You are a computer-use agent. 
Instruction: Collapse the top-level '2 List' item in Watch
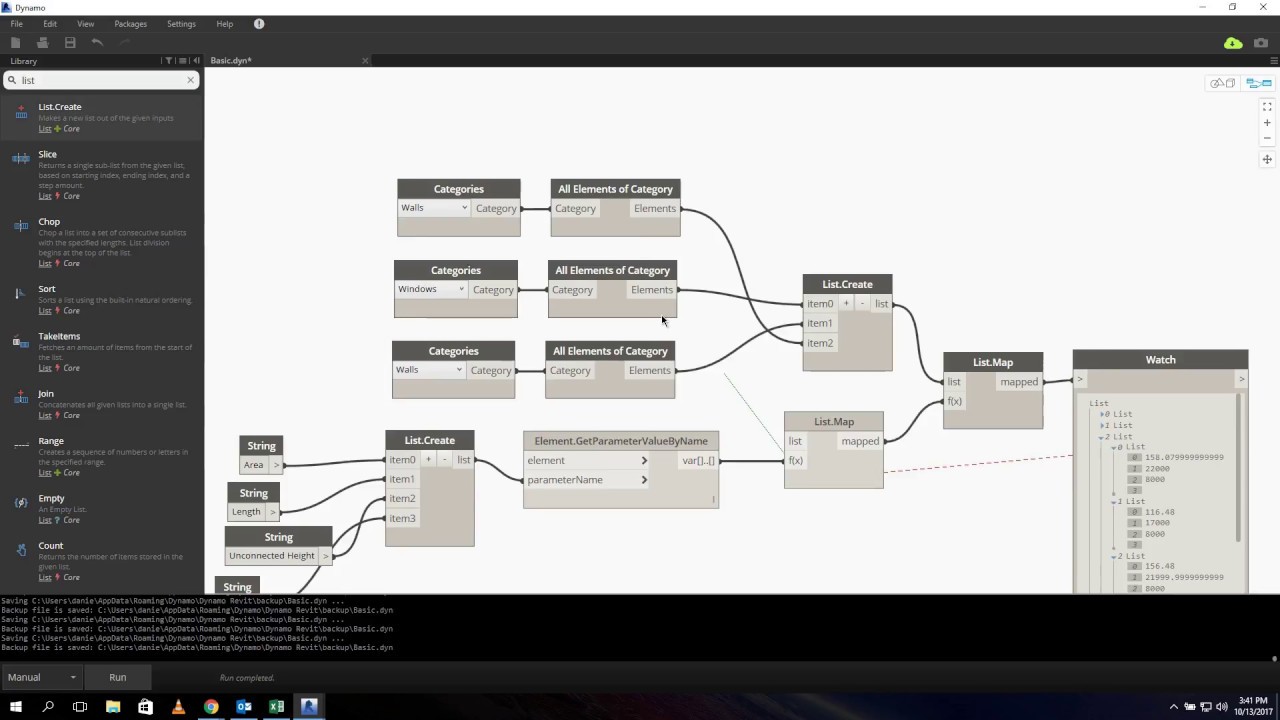[1103, 437]
